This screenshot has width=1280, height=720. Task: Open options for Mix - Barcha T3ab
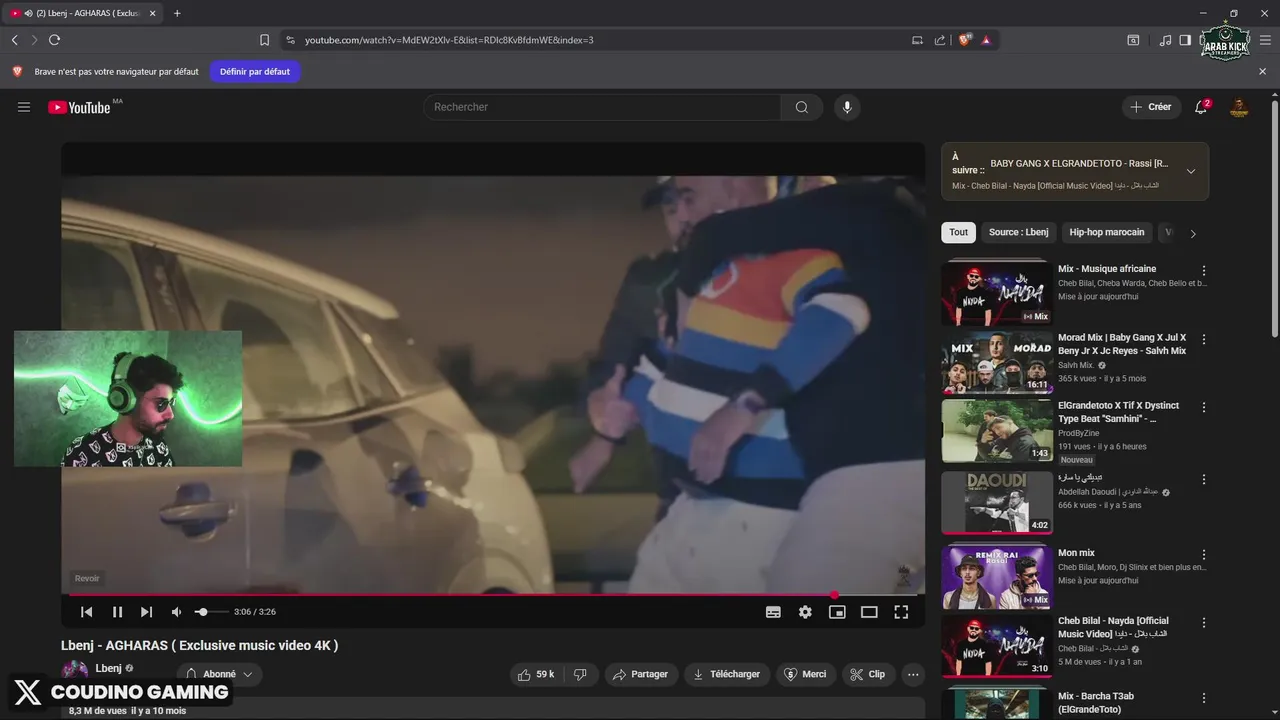click(x=1204, y=697)
